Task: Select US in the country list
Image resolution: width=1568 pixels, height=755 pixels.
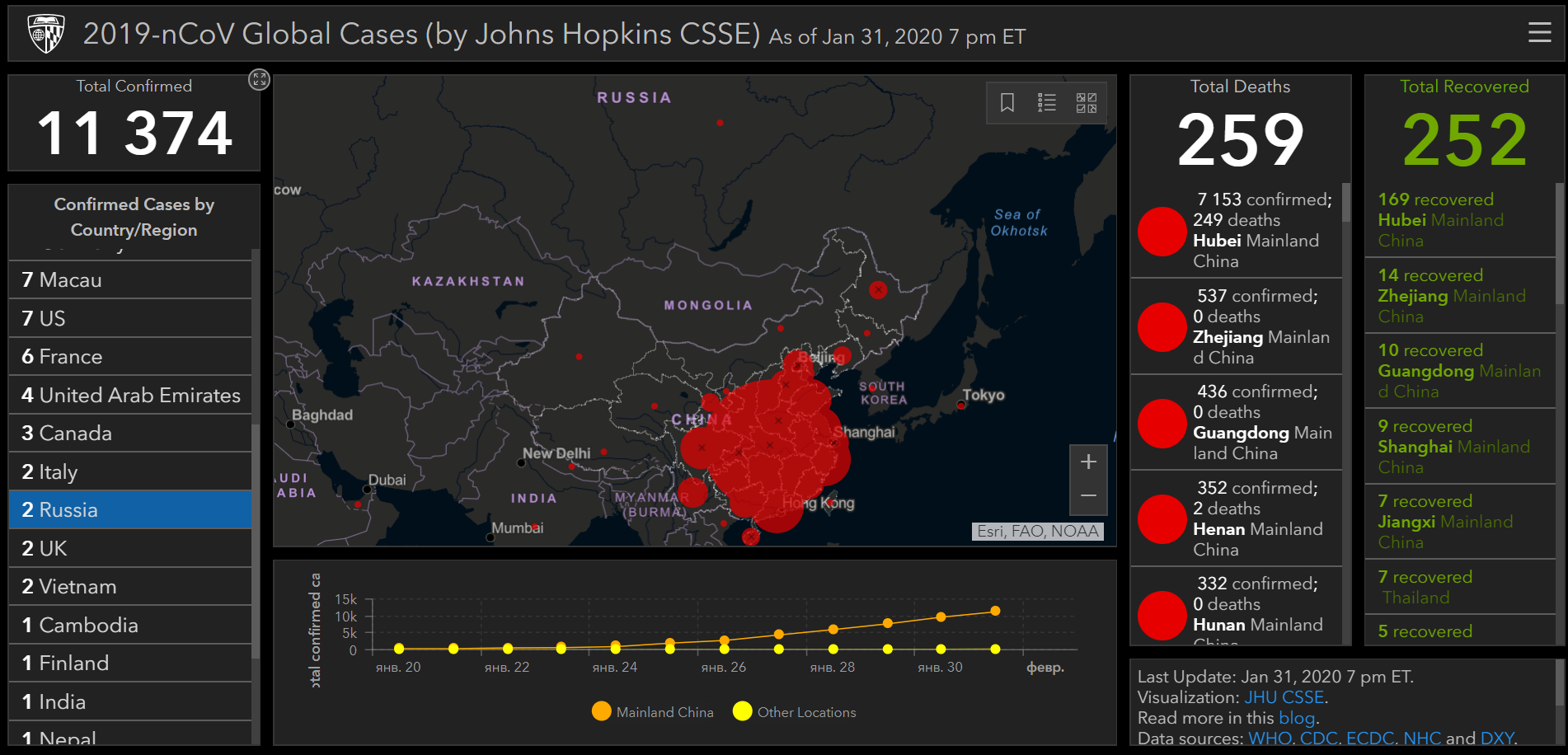Action: click(130, 318)
